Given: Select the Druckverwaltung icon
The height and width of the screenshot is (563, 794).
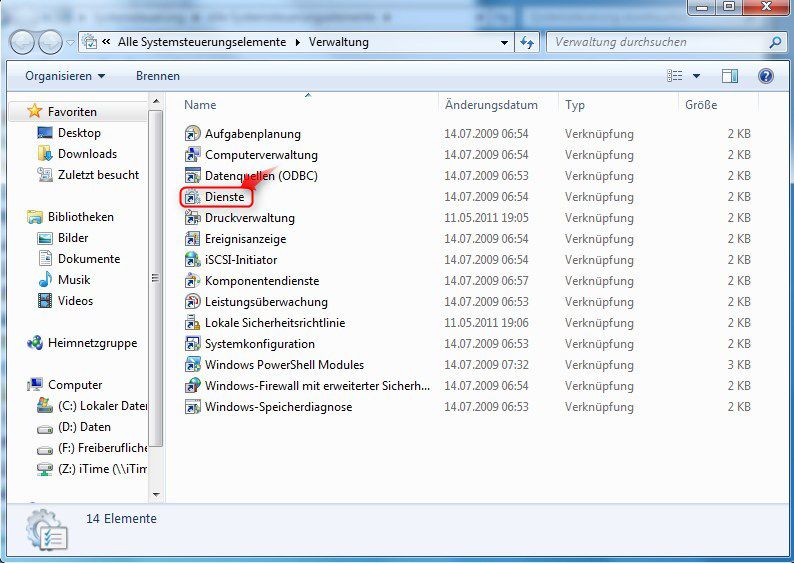Looking at the screenshot, I should pyautogui.click(x=192, y=218).
